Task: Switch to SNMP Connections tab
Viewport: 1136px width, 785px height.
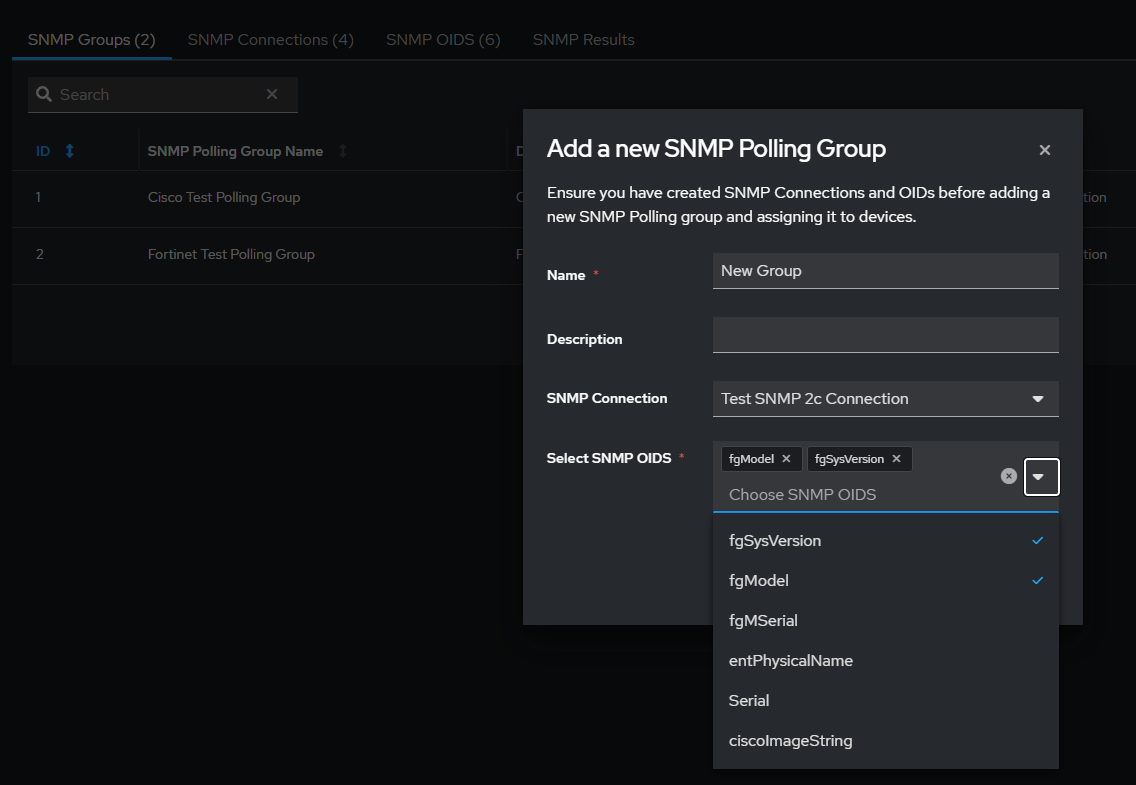Action: (x=270, y=40)
